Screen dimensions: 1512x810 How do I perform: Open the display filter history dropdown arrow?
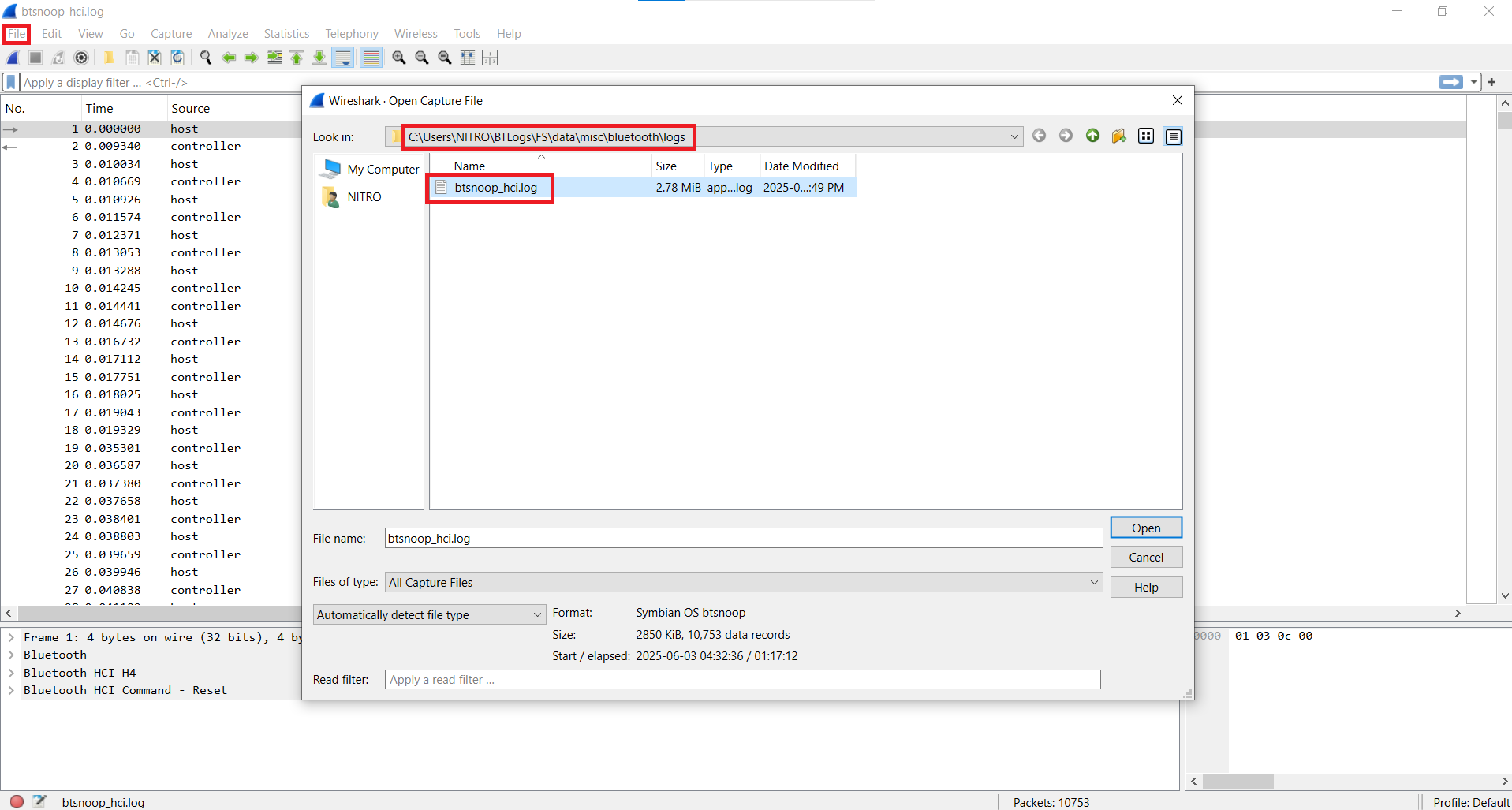click(1473, 82)
